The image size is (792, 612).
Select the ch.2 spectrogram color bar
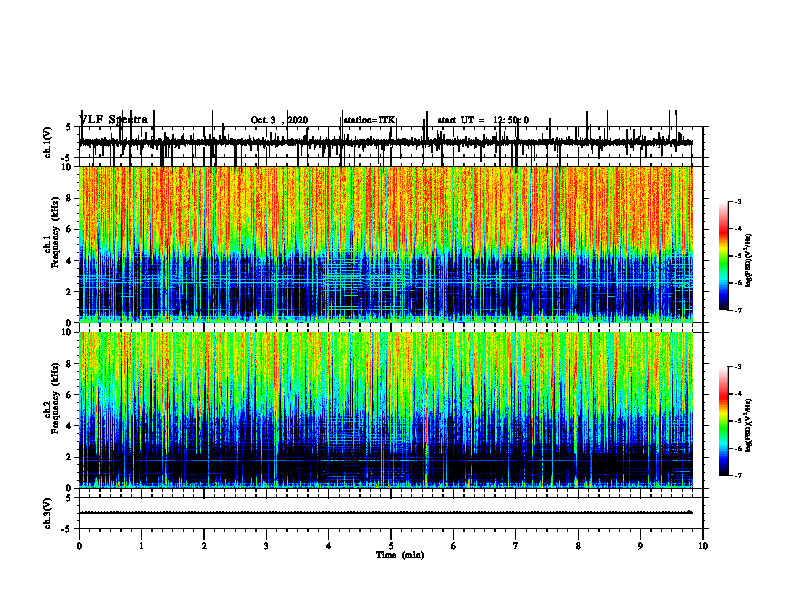pos(723,421)
